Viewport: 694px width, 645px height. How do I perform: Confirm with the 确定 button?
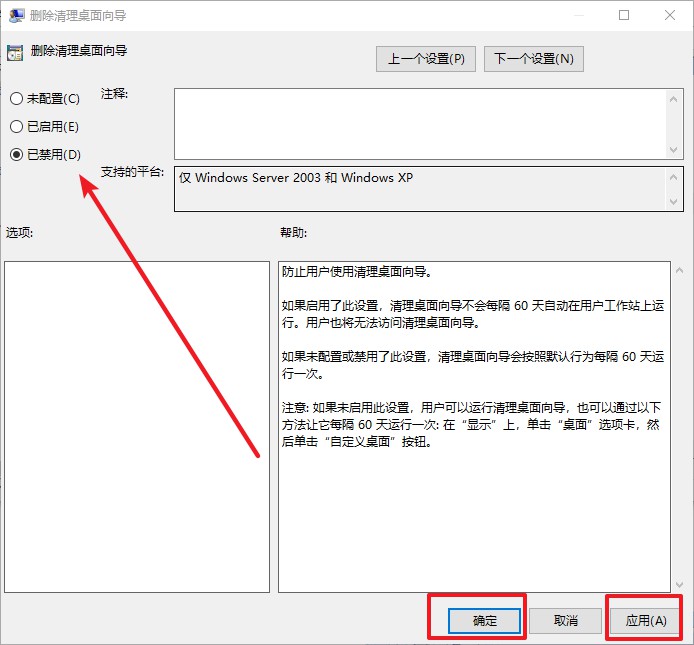click(x=485, y=621)
